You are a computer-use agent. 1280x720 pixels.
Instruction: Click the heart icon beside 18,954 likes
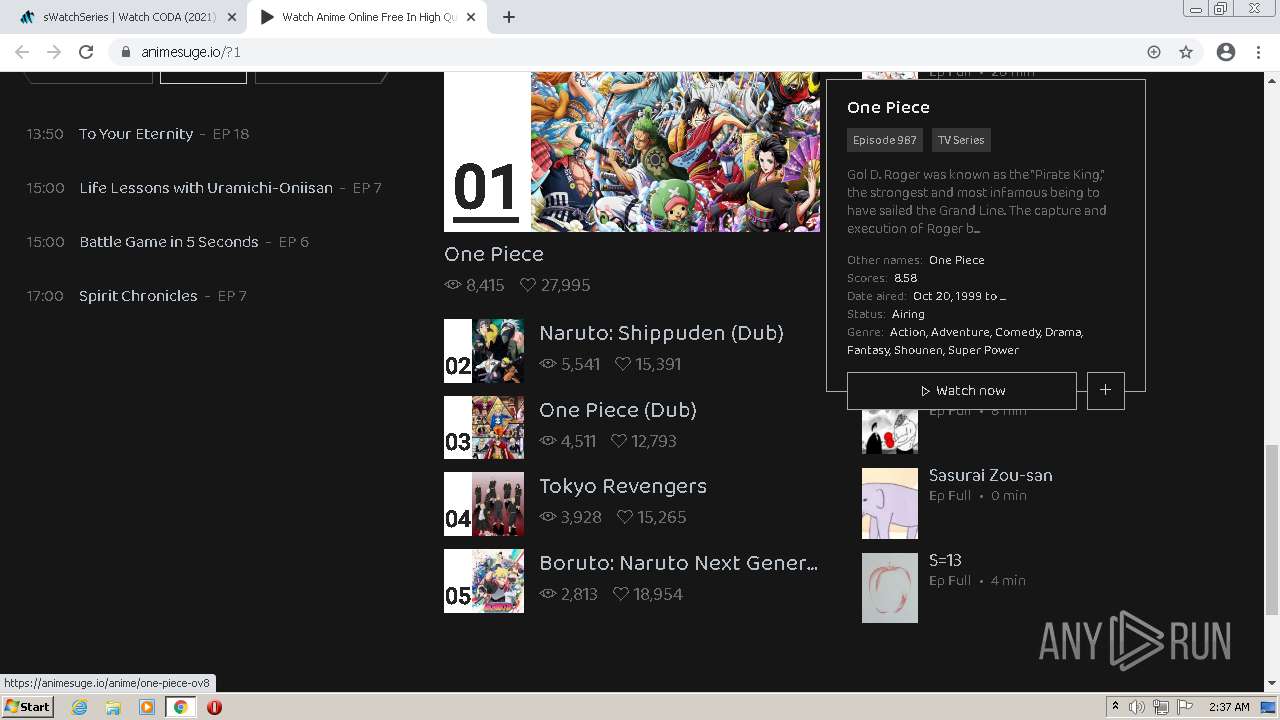621,594
